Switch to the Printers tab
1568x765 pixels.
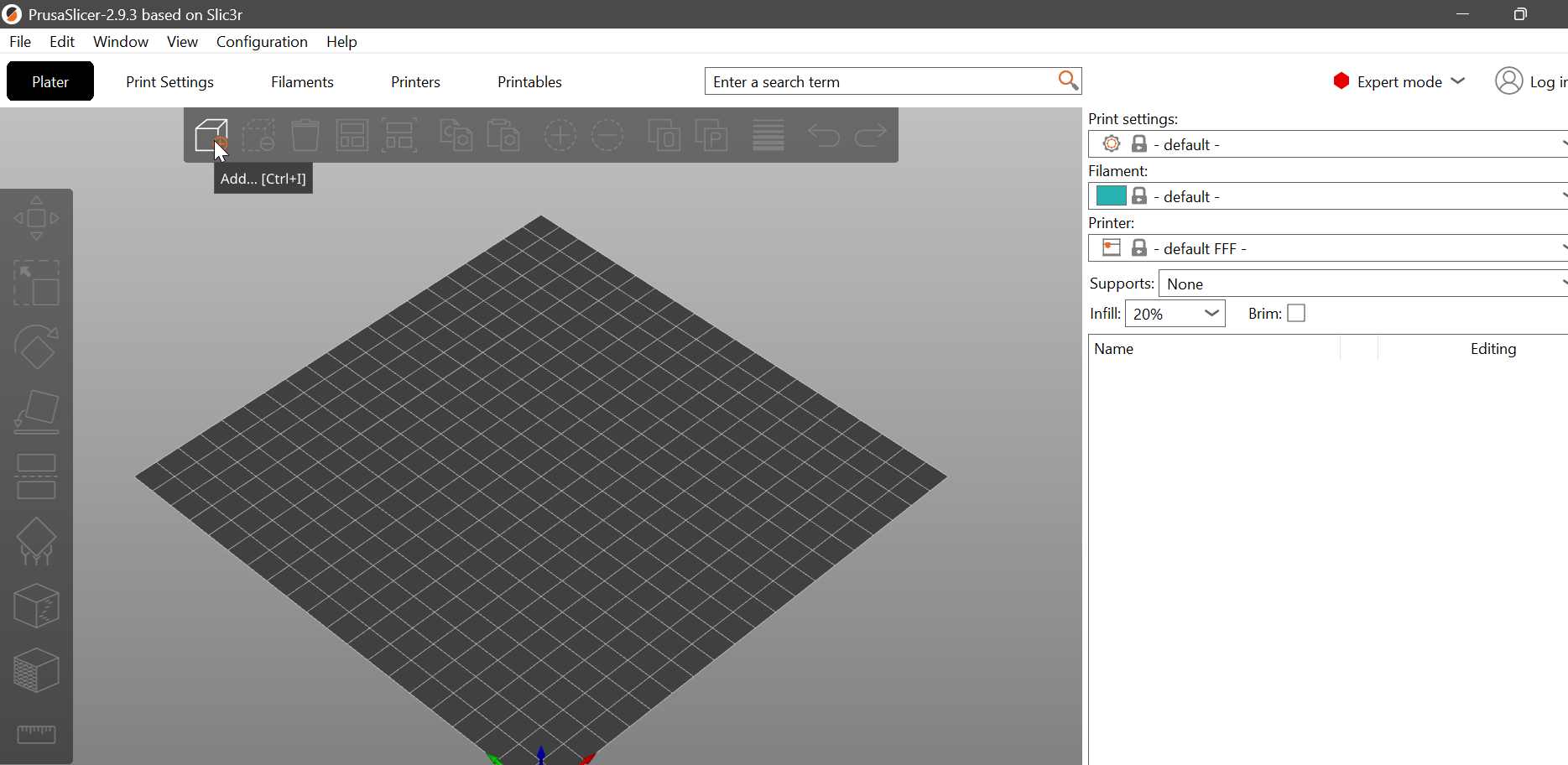coord(415,81)
